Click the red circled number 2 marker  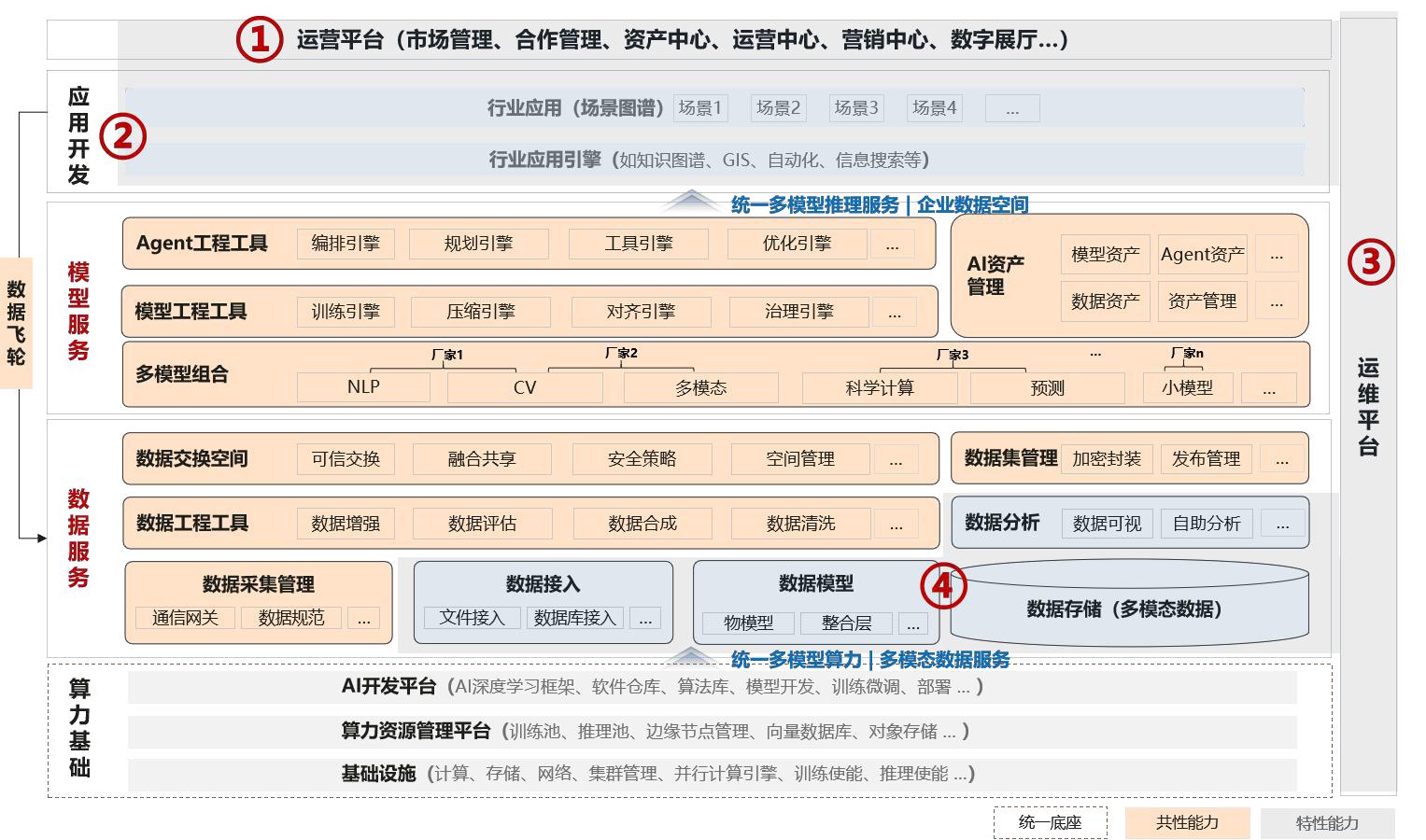pos(123,136)
